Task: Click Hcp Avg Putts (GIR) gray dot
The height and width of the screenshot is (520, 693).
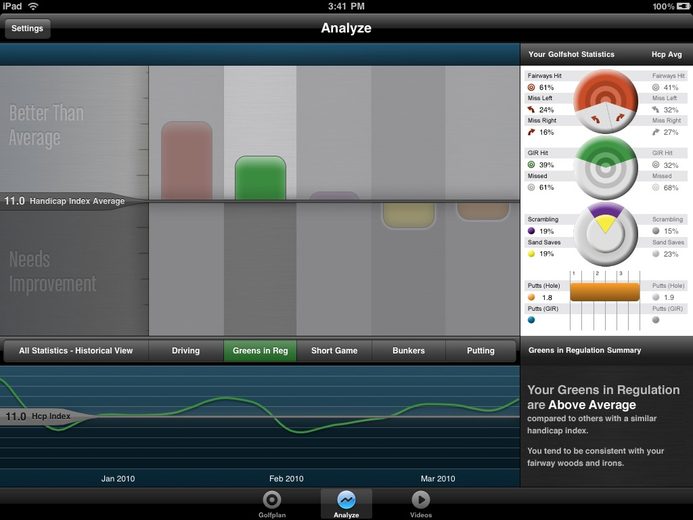Action: click(x=656, y=320)
